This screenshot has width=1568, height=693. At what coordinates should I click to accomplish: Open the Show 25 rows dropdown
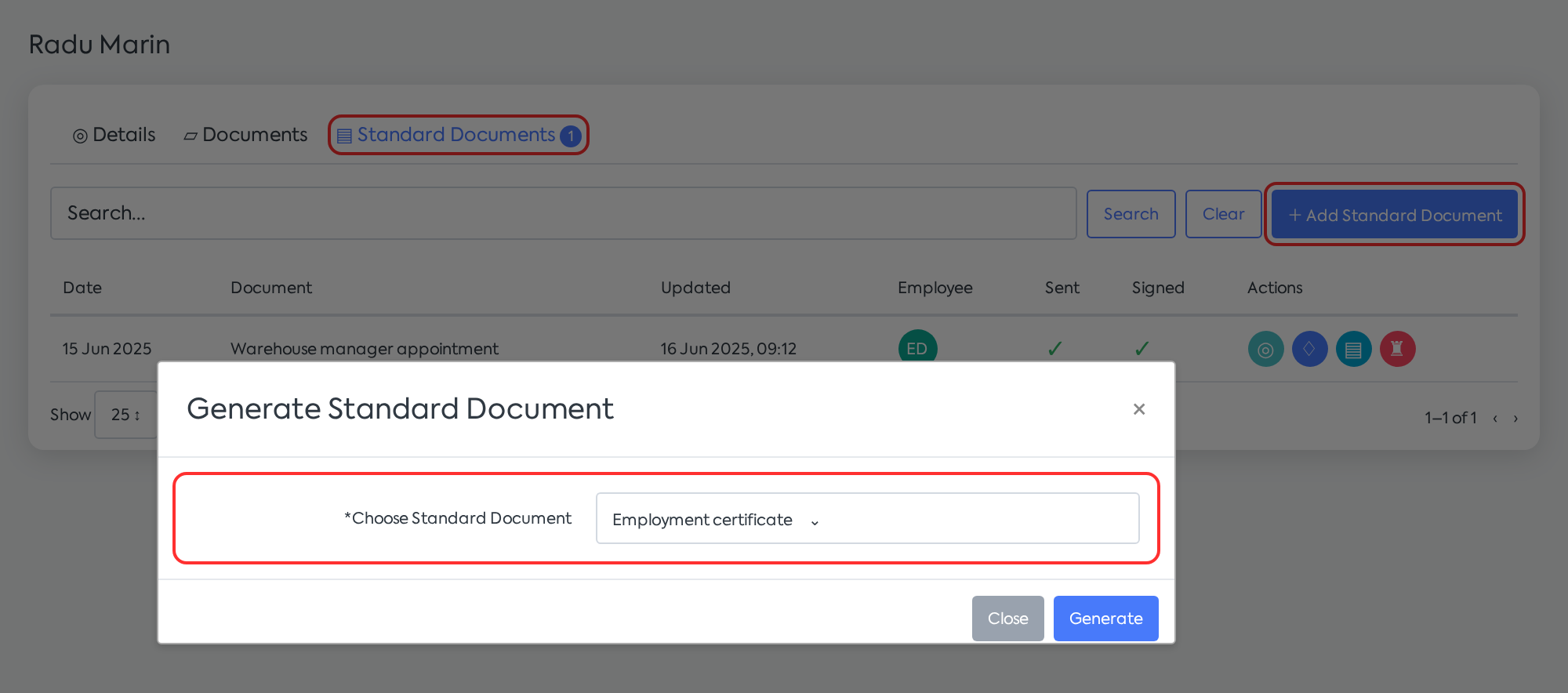tap(126, 415)
